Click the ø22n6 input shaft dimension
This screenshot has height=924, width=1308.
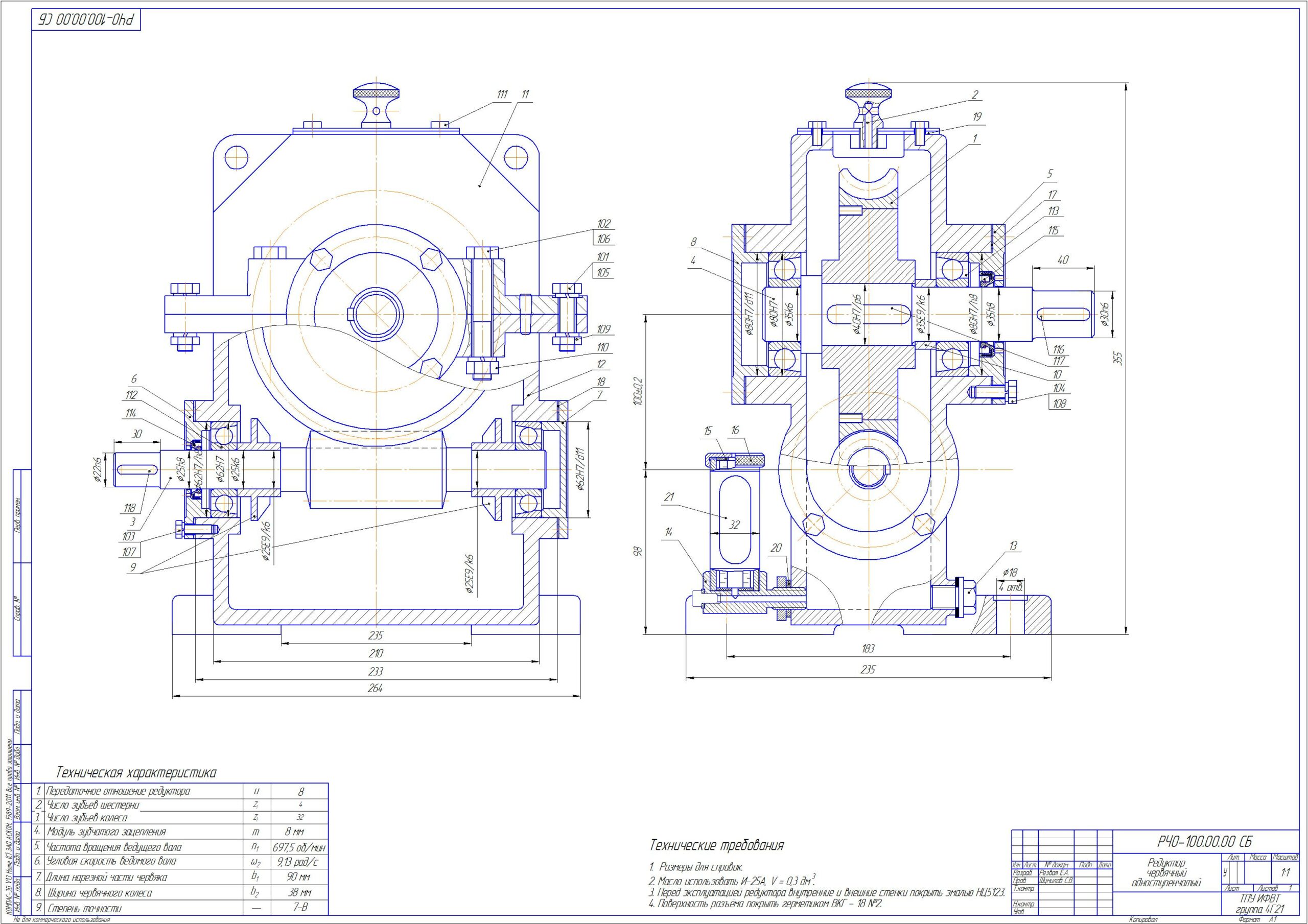click(x=98, y=470)
